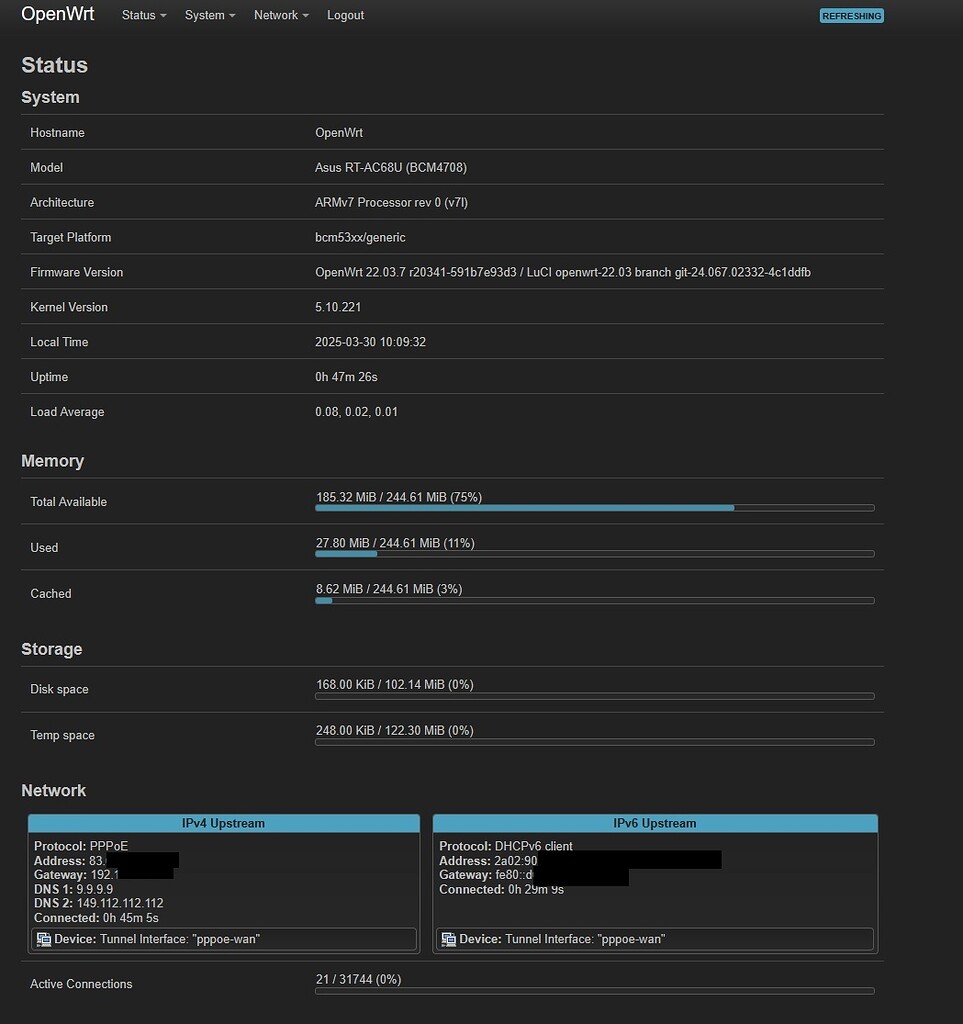Click the Used memory progress indicator
This screenshot has width=963, height=1024.
click(595, 553)
